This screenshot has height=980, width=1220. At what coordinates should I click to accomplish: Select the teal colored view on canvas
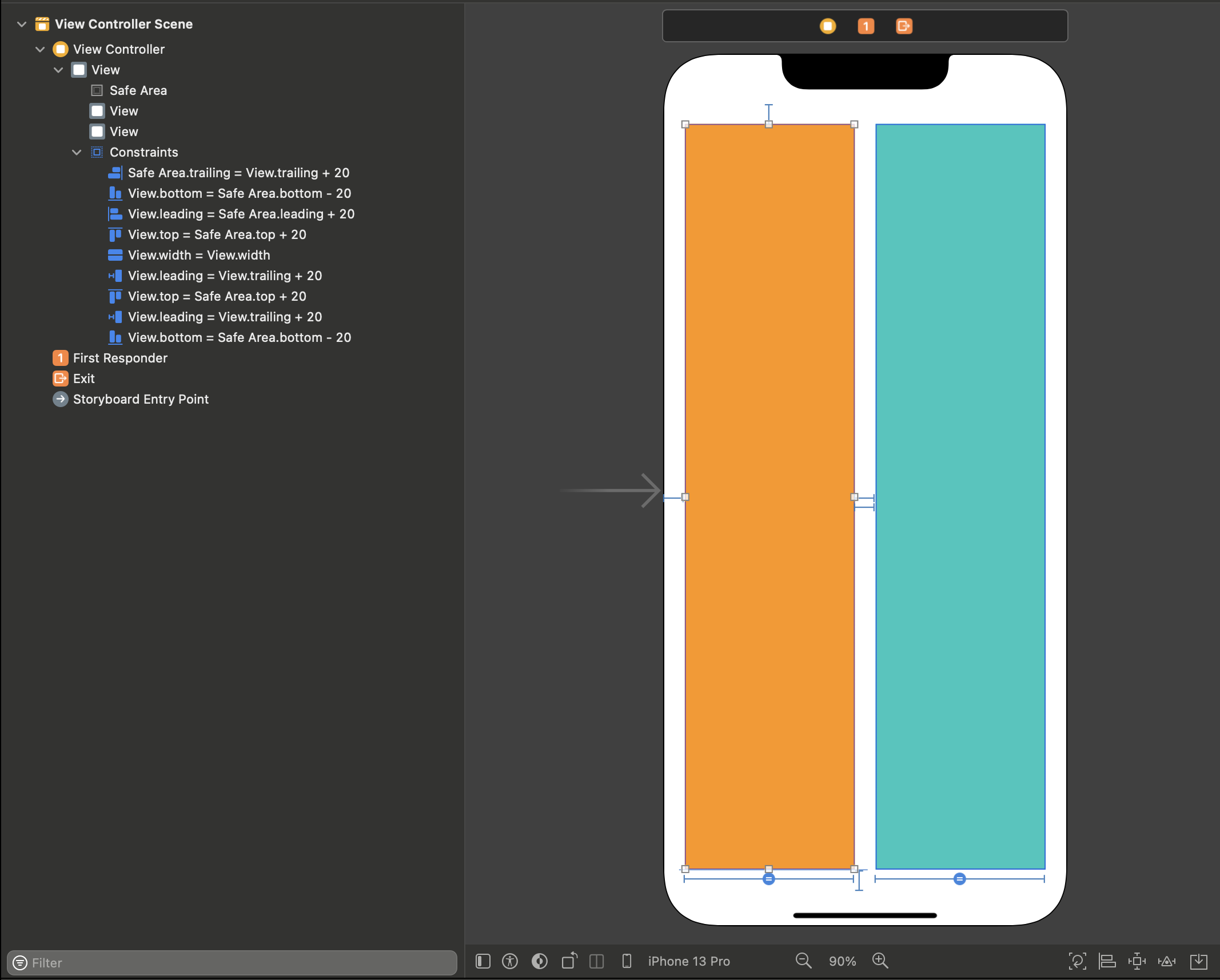click(960, 496)
